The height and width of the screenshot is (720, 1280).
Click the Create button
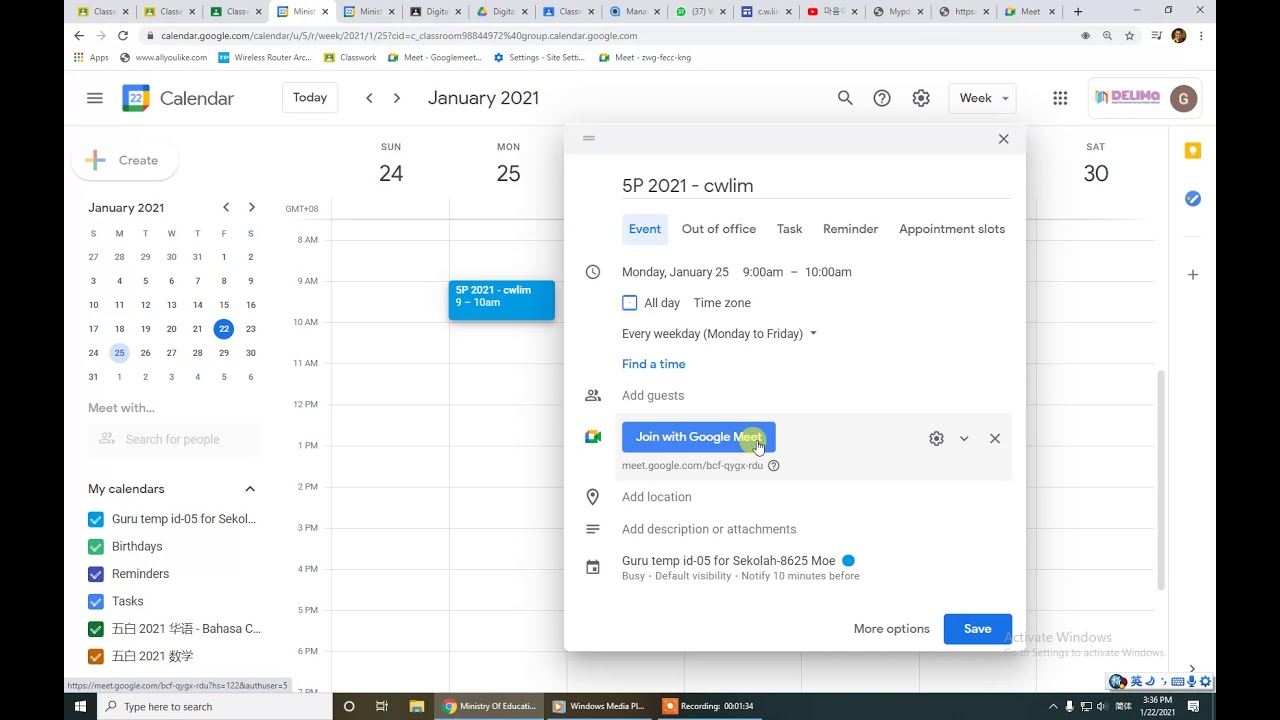(x=125, y=160)
